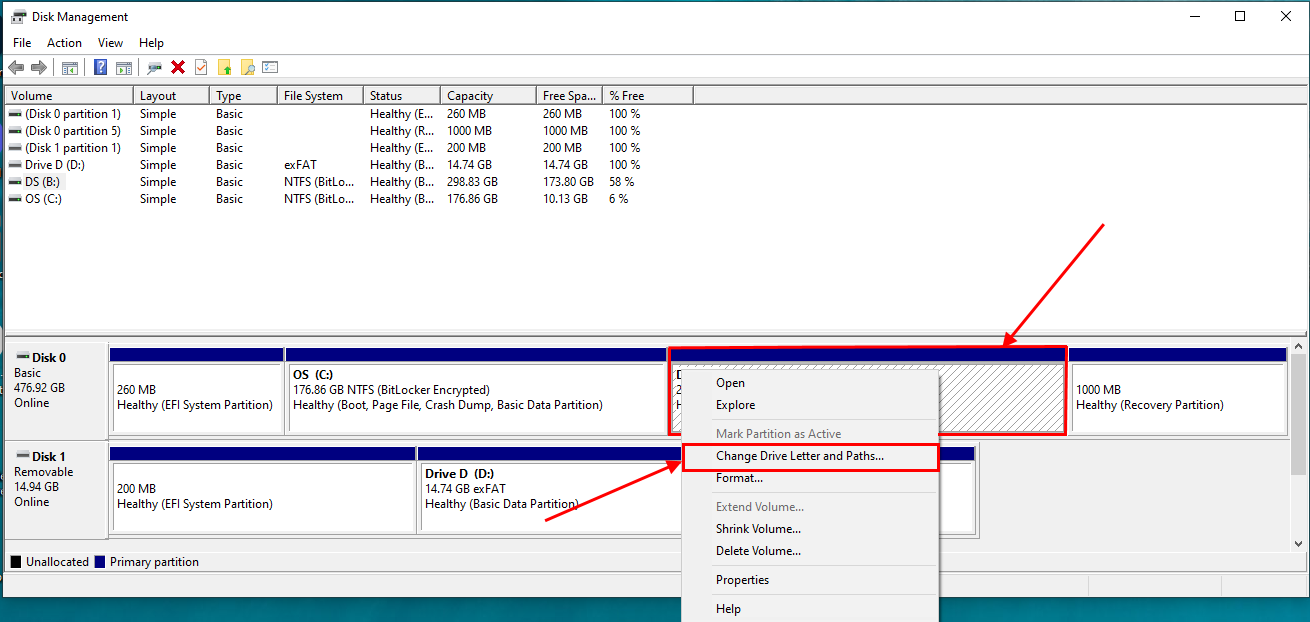Click the 58 % free cell
Screen dimensions: 1310x622
pos(621,182)
